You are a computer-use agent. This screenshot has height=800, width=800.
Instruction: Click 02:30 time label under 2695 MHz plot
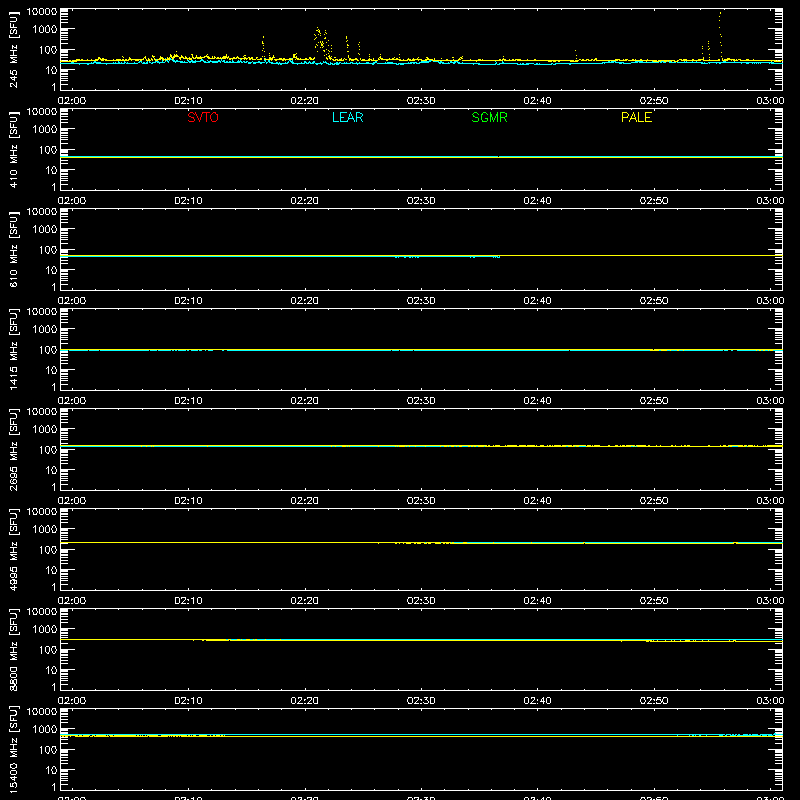421,501
